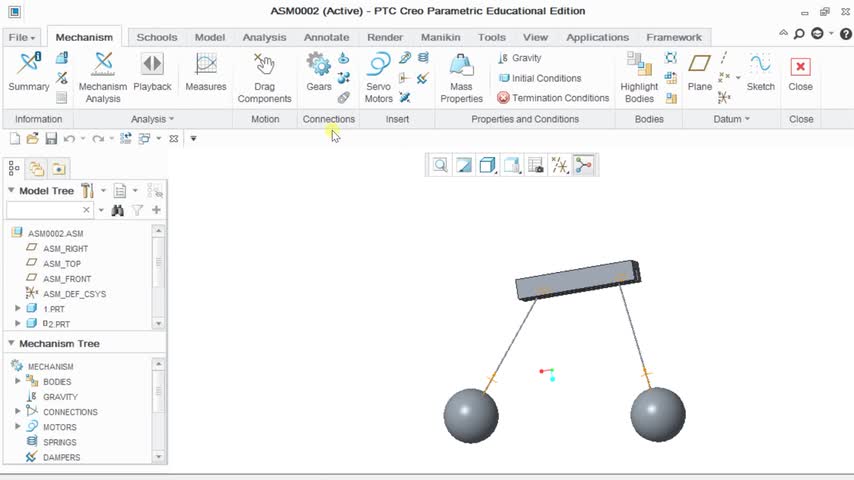Expand the BODIES node

coord(17,381)
